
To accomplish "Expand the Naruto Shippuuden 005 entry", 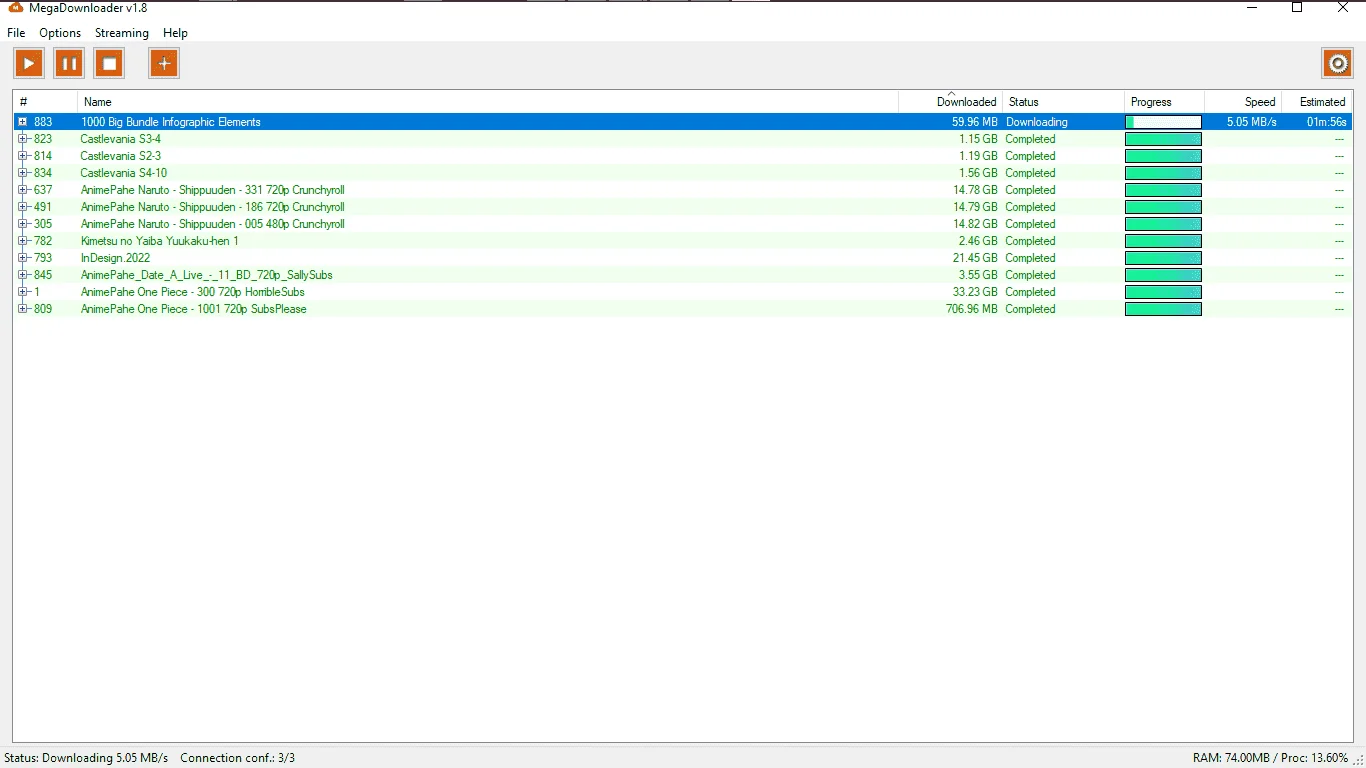I will pos(23,224).
